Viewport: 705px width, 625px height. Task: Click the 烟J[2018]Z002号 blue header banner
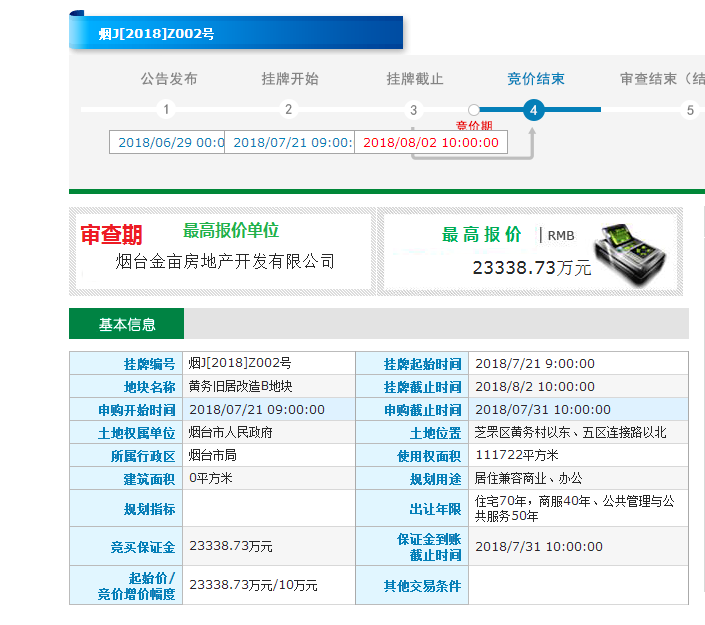[x=236, y=32]
